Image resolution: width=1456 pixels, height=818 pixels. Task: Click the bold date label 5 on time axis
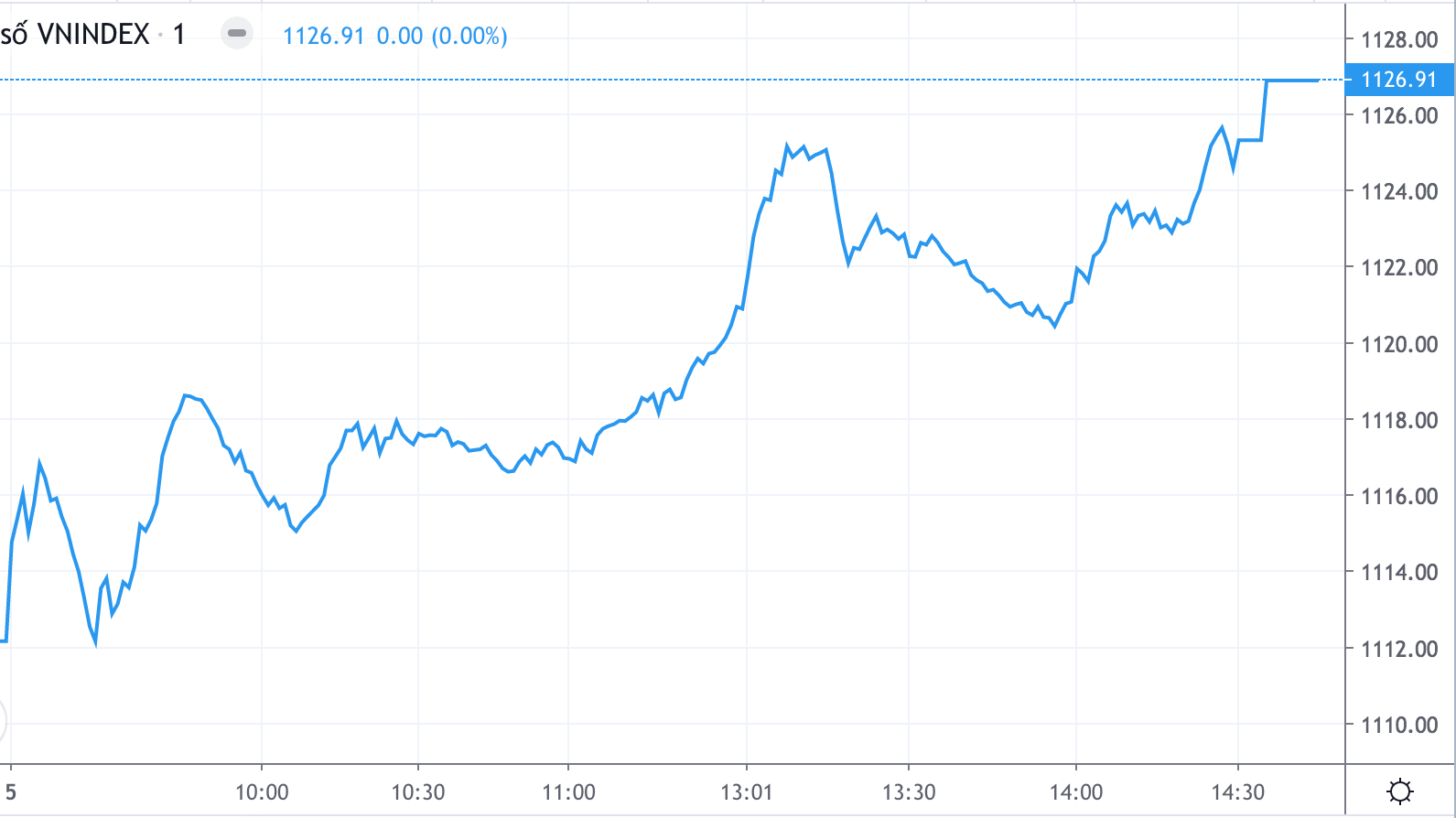pos(10,792)
